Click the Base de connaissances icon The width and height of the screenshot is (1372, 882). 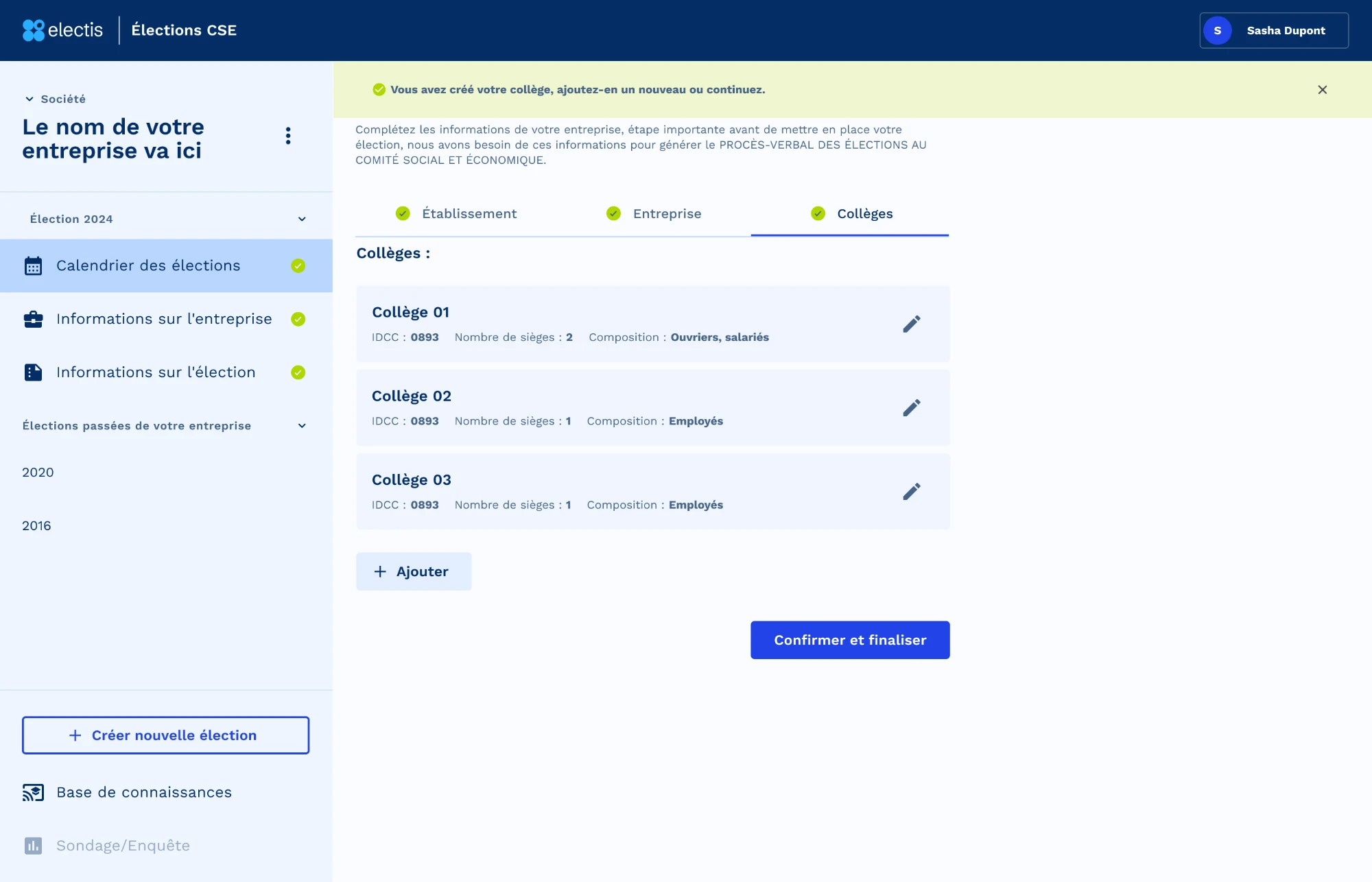pyautogui.click(x=33, y=792)
